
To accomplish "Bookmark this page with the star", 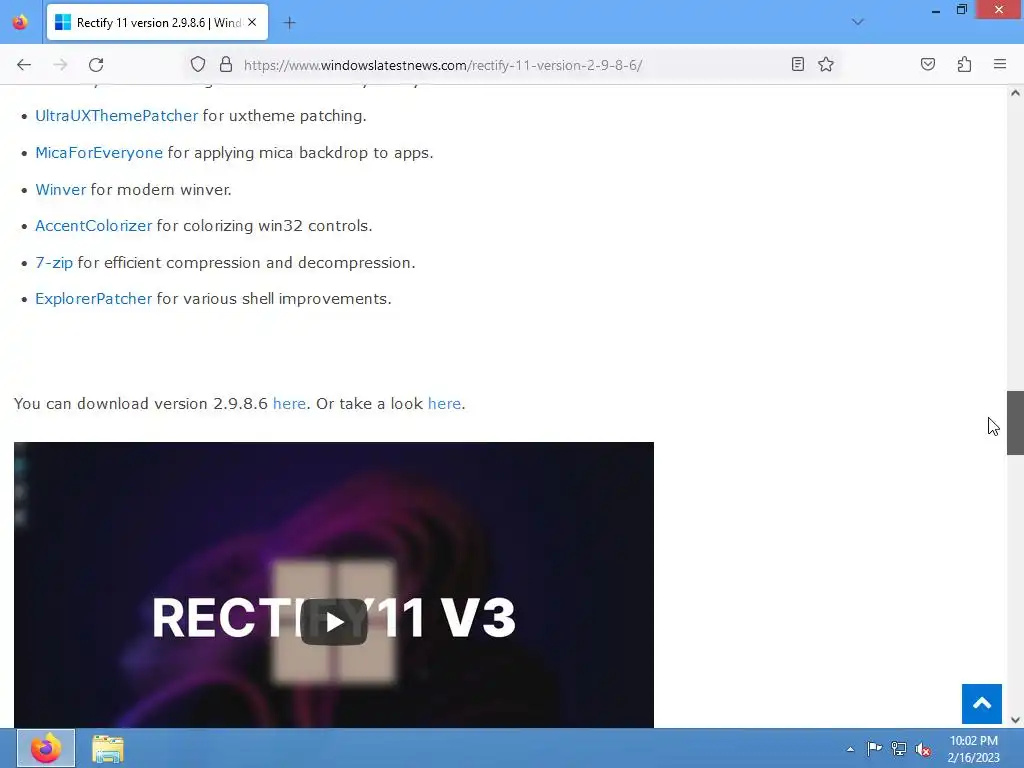I will point(826,65).
